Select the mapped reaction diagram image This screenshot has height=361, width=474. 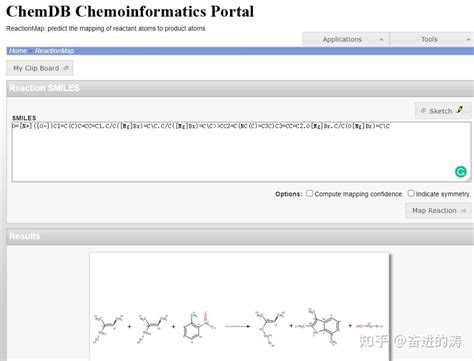tap(239, 307)
